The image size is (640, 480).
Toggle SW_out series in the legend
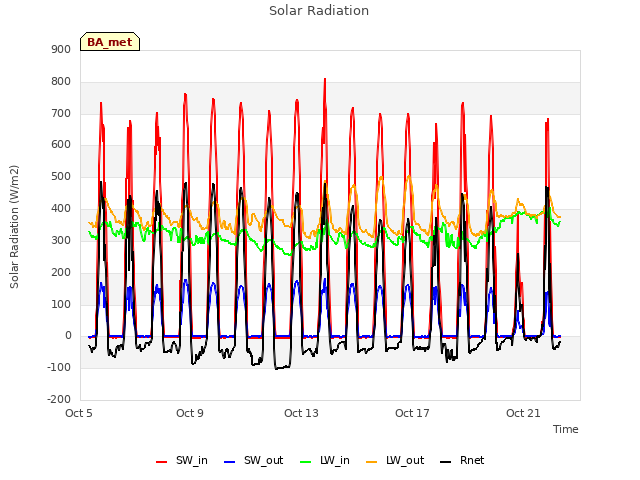[x=253, y=460]
